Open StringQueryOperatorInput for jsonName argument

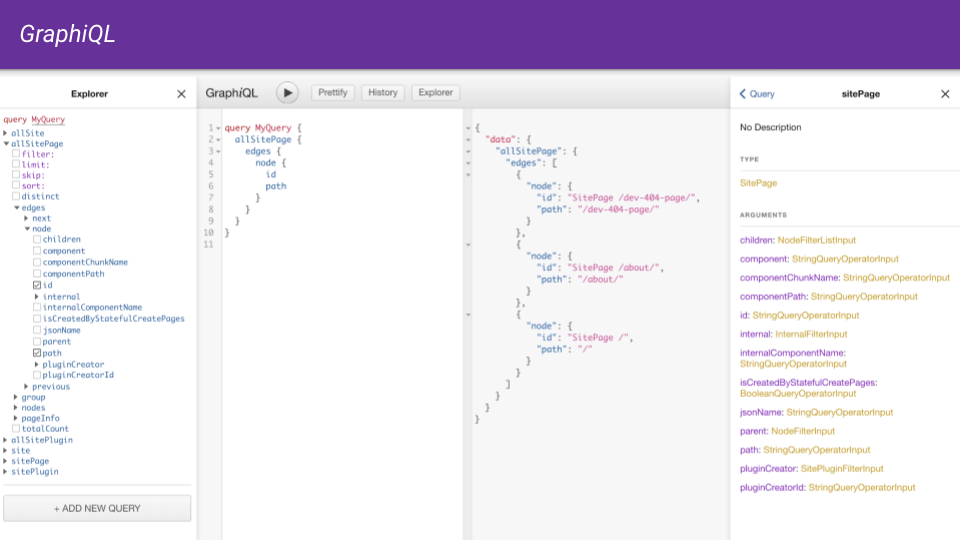839,413
